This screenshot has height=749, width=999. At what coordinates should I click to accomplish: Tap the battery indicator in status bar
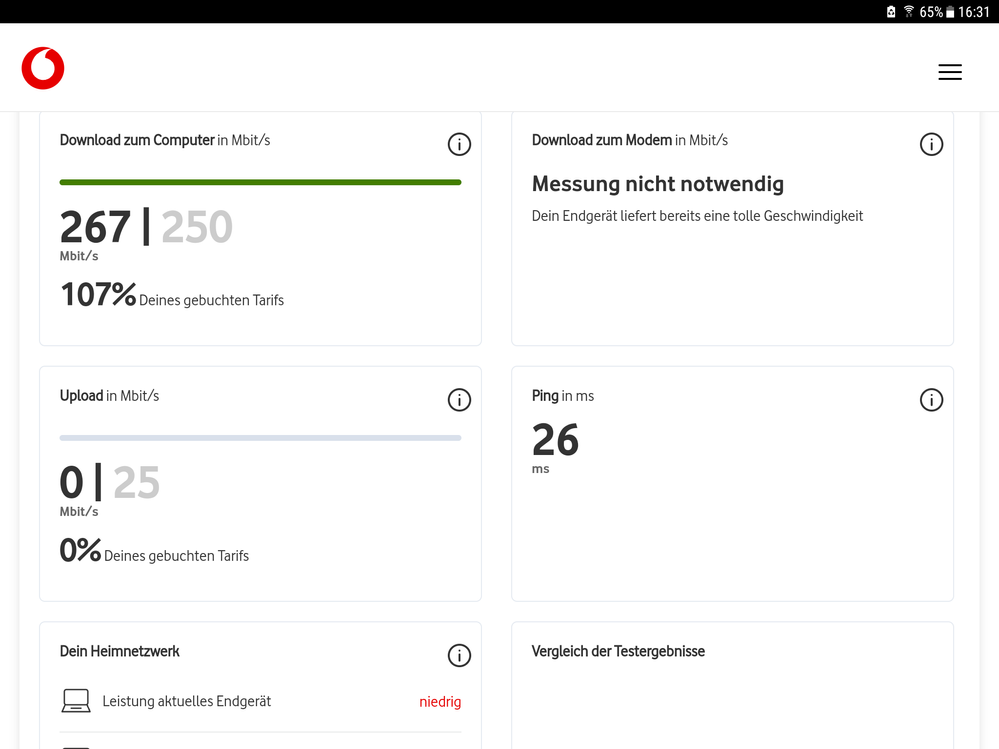tap(950, 12)
